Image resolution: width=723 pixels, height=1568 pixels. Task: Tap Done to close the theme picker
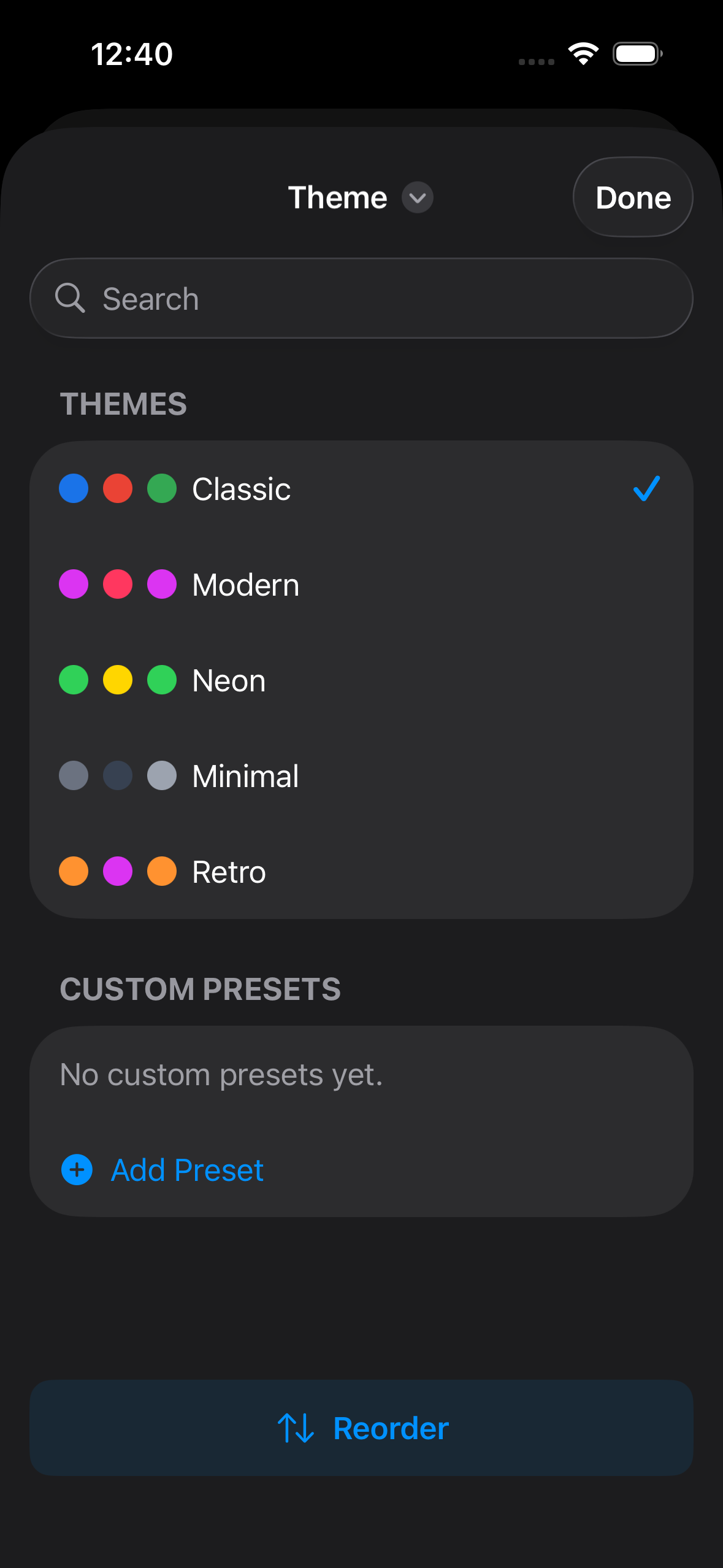(x=633, y=198)
